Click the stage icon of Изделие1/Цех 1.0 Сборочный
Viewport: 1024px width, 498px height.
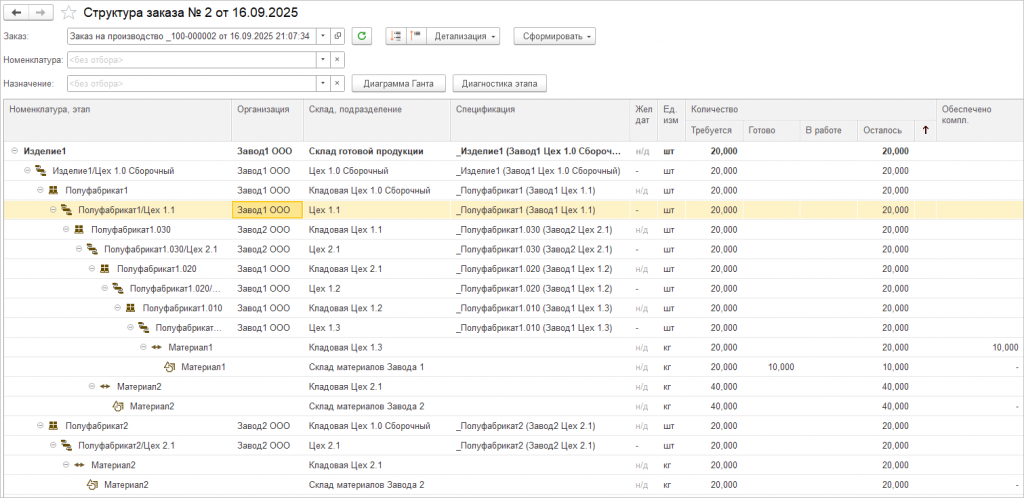[x=40, y=171]
